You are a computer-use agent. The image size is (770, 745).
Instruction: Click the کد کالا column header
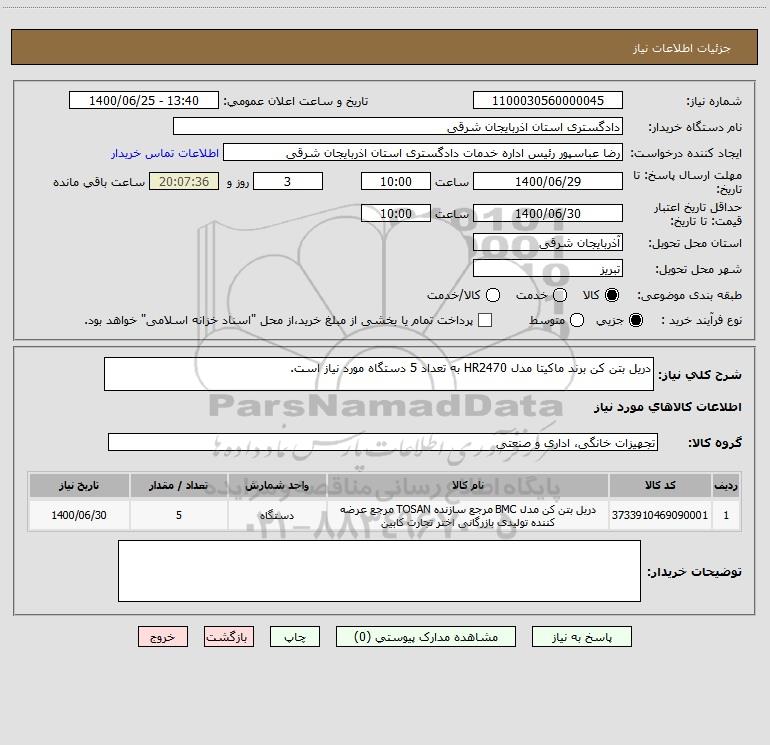click(x=660, y=486)
